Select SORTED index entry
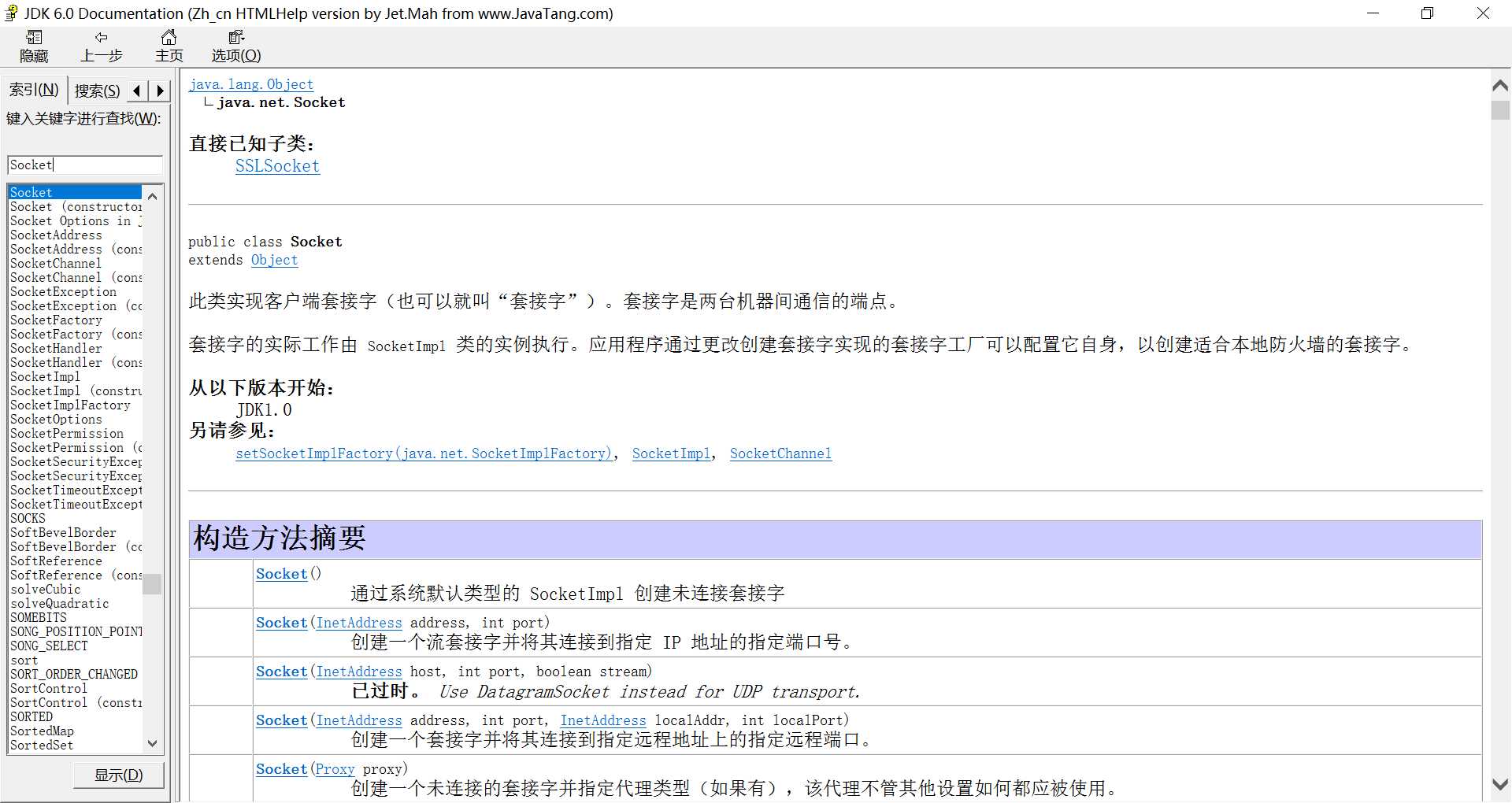Screen dimensions: 1512x803 pyautogui.click(x=31, y=716)
